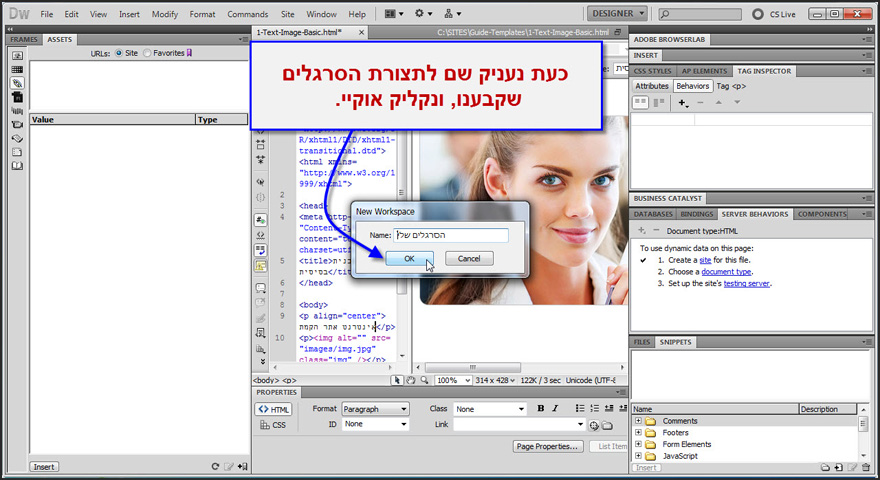Image resolution: width=880 pixels, height=480 pixels.
Task: Open the Class dropdown in Properties
Action: tap(490, 409)
